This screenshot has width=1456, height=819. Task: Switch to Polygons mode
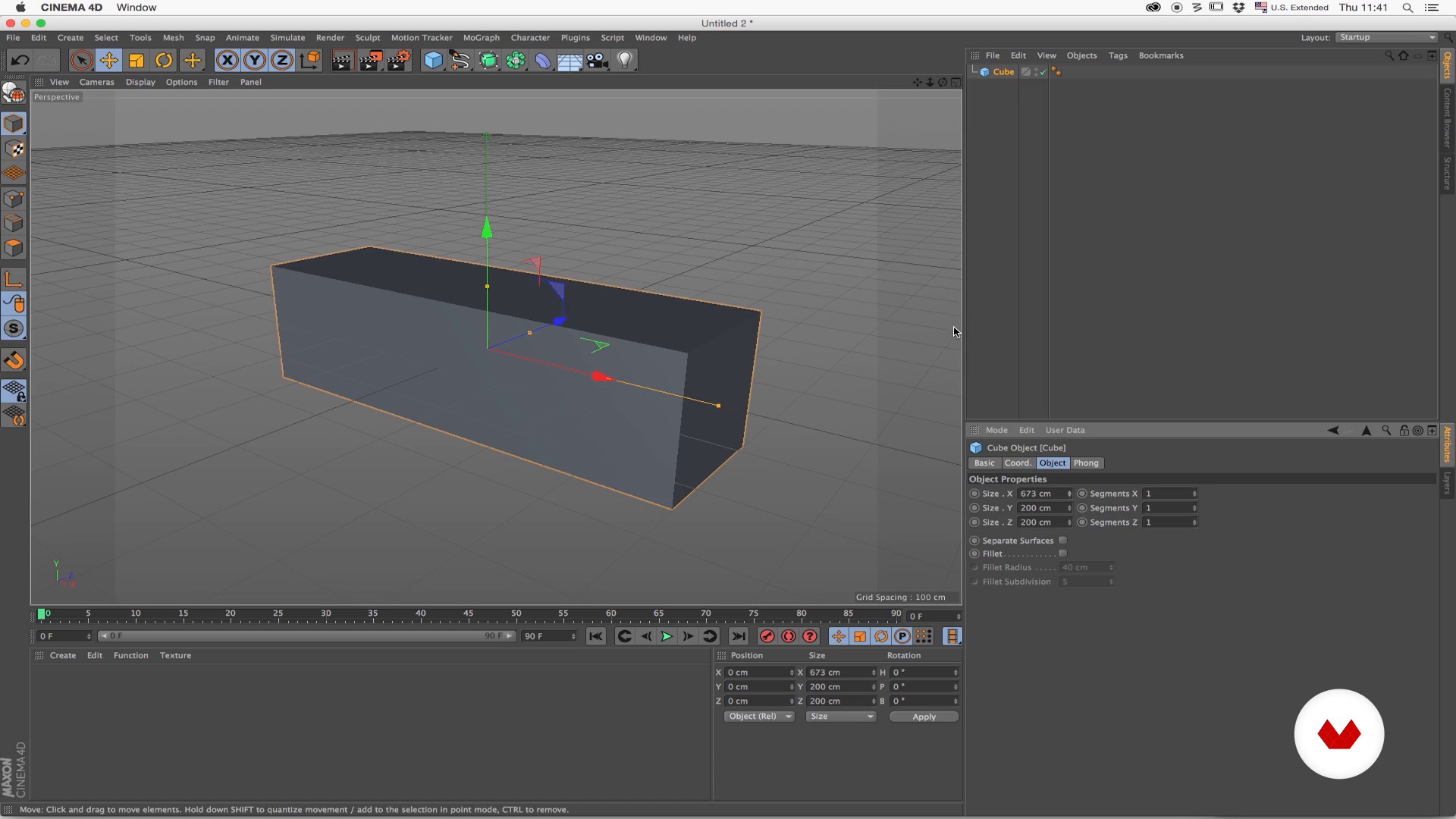(14, 249)
